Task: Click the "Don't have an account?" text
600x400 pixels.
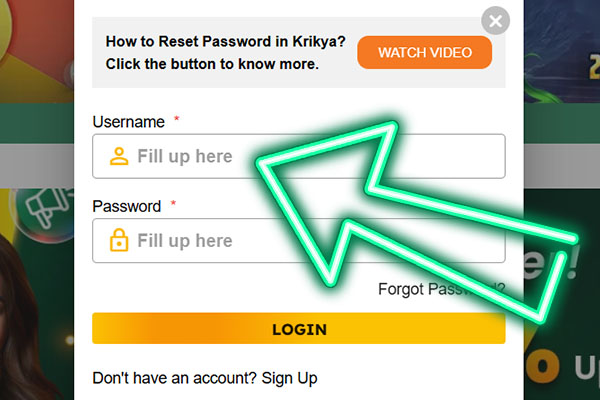Action: pos(174,378)
